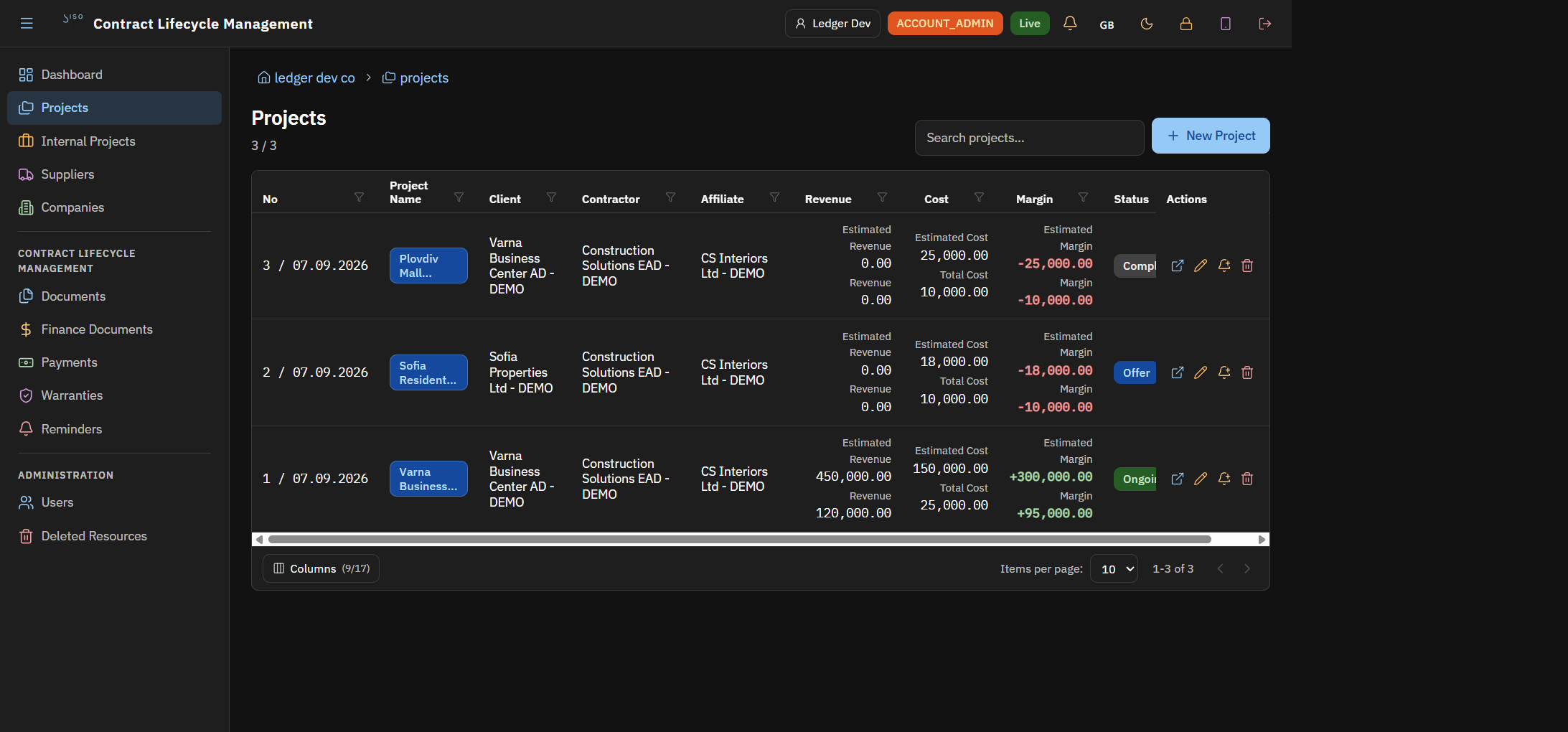The image size is (1568, 732).
Task: Open the Suppliers sidebar item
Action: coord(114,174)
